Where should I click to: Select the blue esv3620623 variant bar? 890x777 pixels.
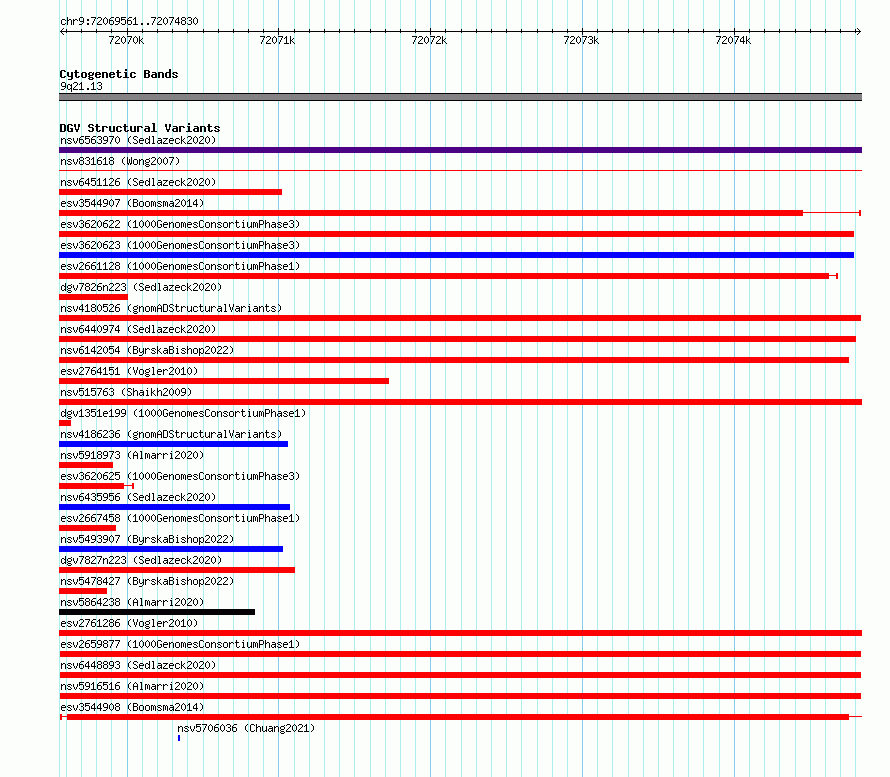pyautogui.click(x=456, y=255)
